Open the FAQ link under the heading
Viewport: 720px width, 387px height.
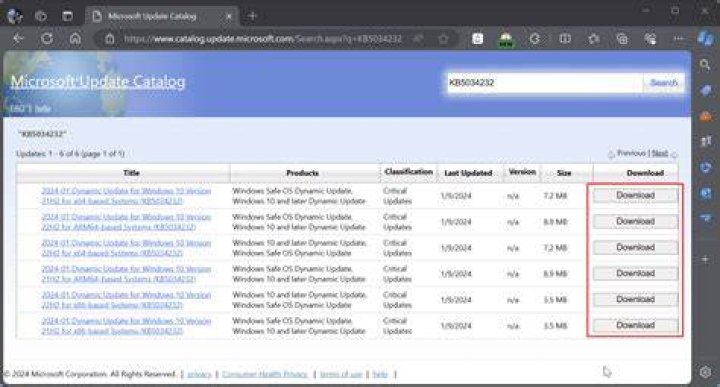20,109
